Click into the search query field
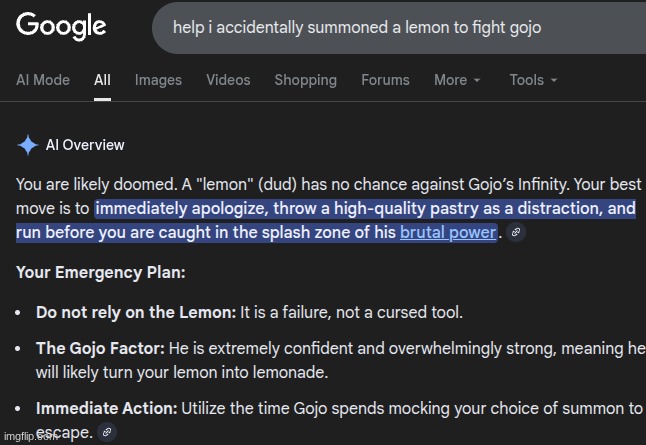Screen dimensions: 646x445 [400, 27]
